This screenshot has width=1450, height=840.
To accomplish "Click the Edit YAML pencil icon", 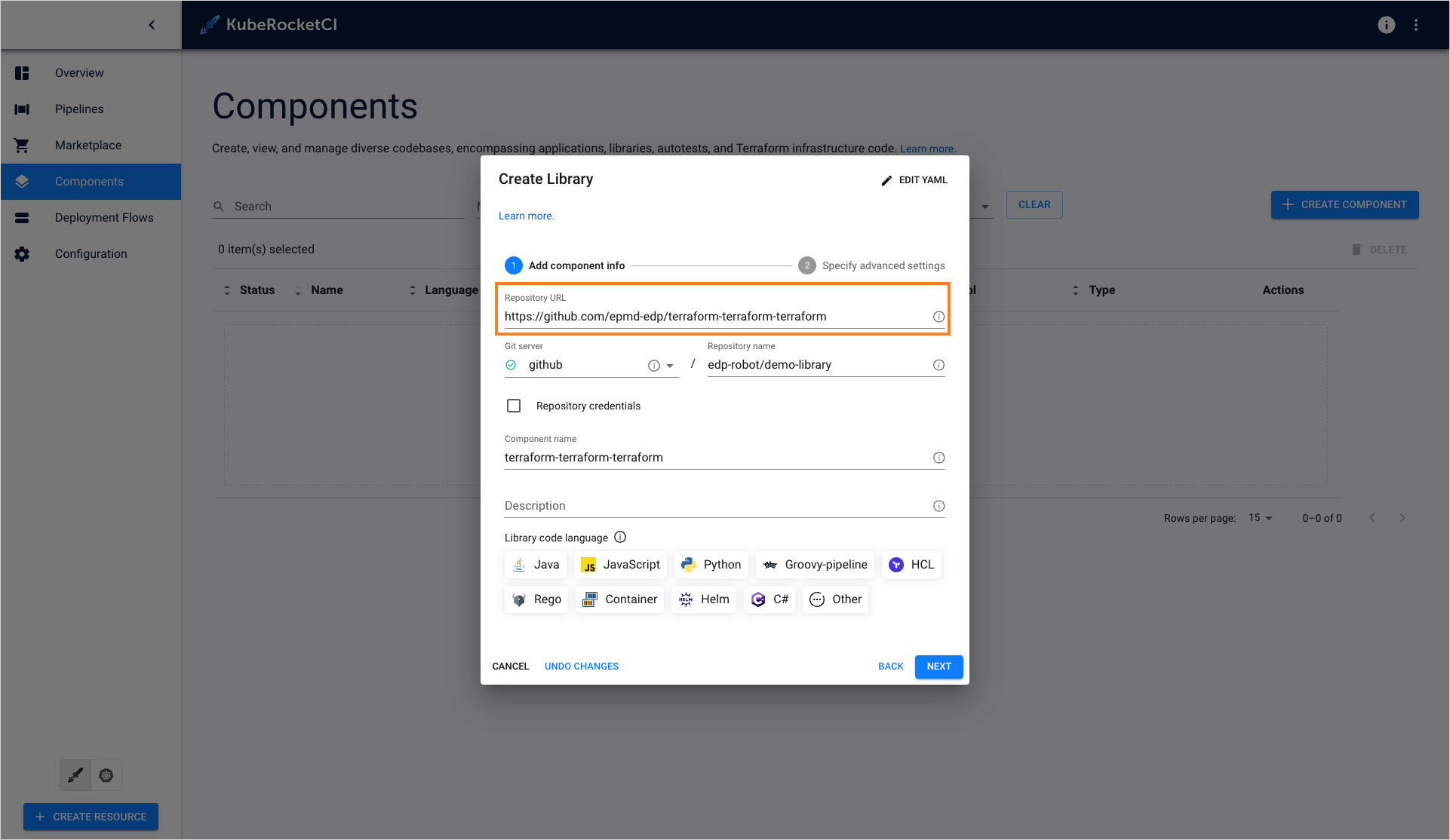I will (886, 180).
